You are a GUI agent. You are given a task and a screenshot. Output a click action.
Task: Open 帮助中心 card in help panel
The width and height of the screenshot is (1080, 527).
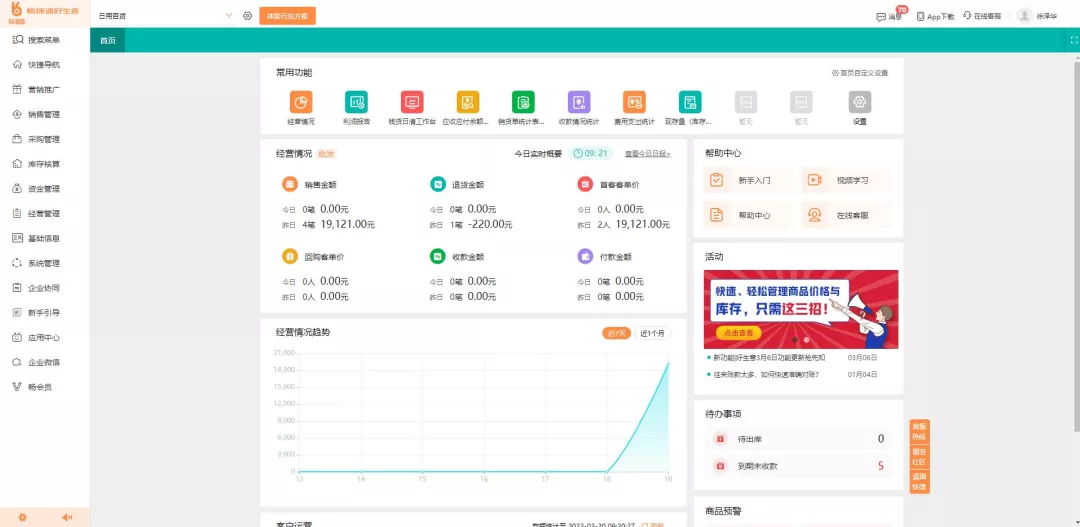point(749,216)
